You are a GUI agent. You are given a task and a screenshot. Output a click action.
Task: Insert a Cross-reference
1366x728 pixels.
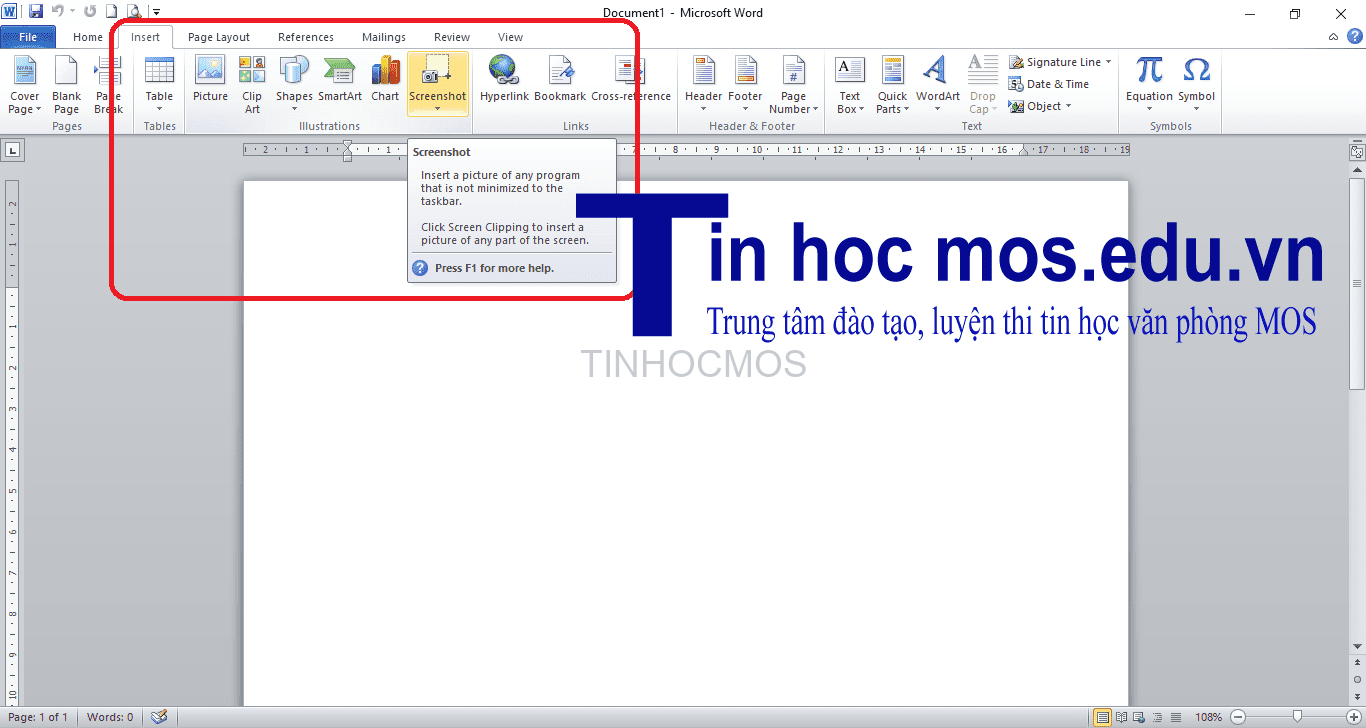tap(631, 79)
